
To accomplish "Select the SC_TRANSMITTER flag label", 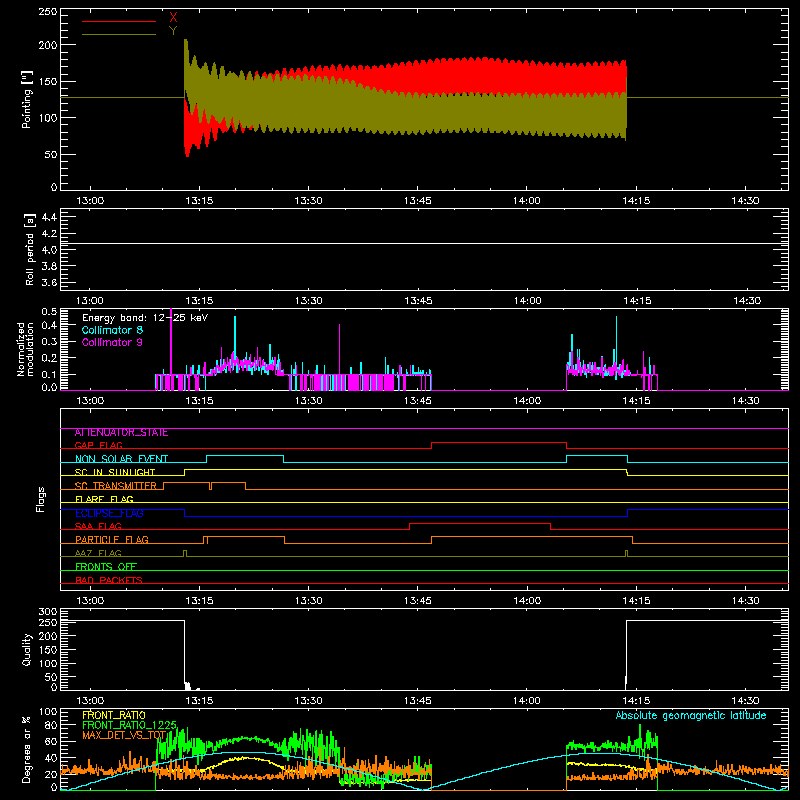I will [116, 486].
